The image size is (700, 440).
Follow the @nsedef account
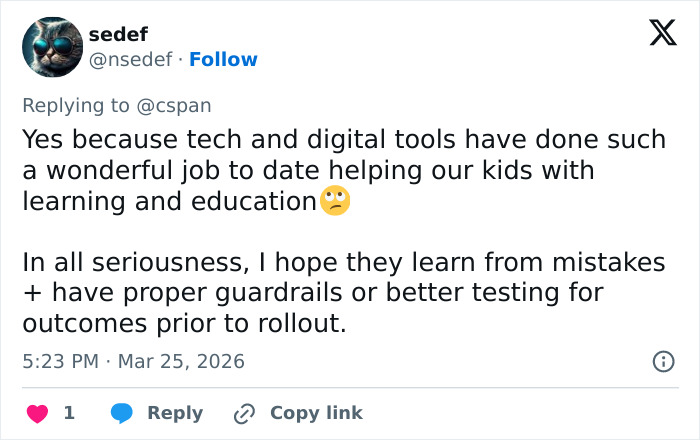point(223,60)
